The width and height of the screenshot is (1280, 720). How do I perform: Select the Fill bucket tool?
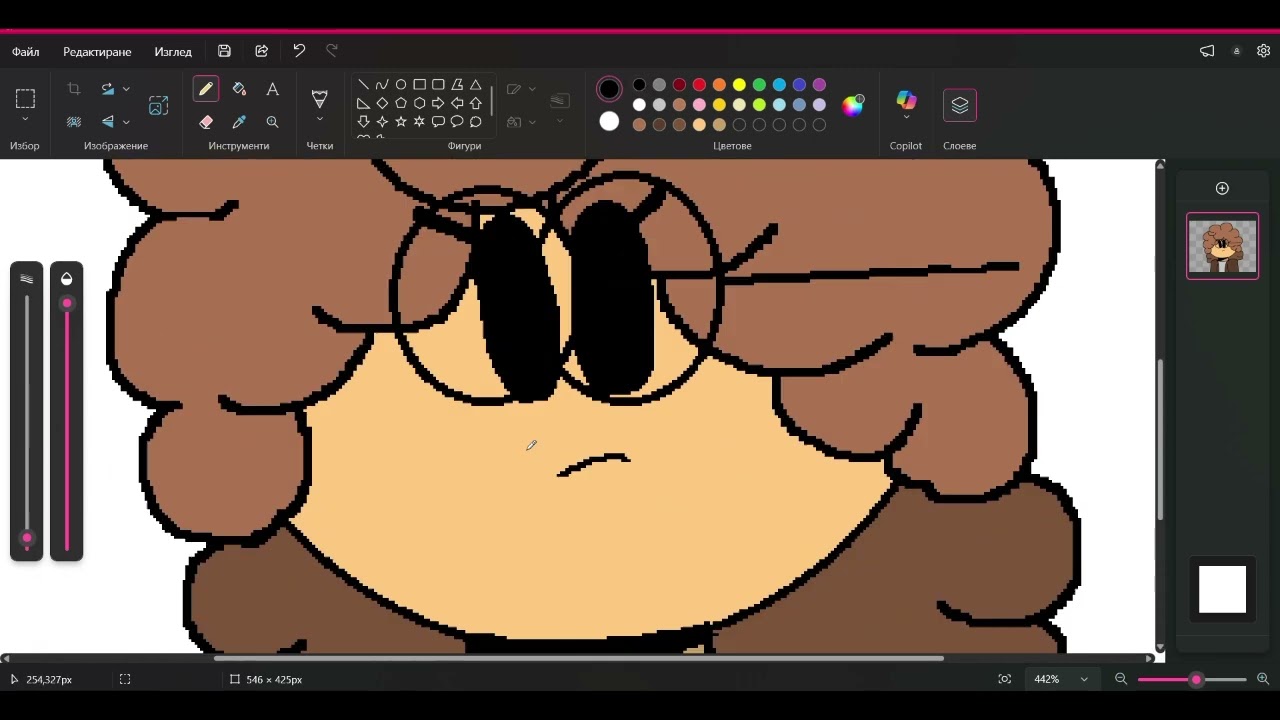[239, 89]
